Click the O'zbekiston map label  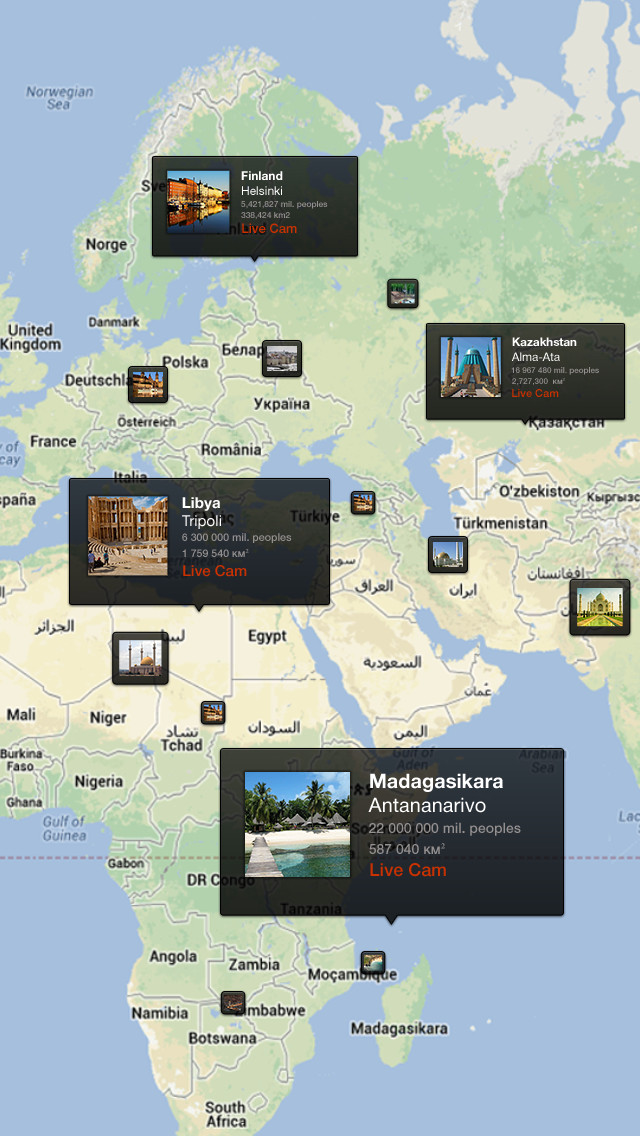[x=539, y=491]
